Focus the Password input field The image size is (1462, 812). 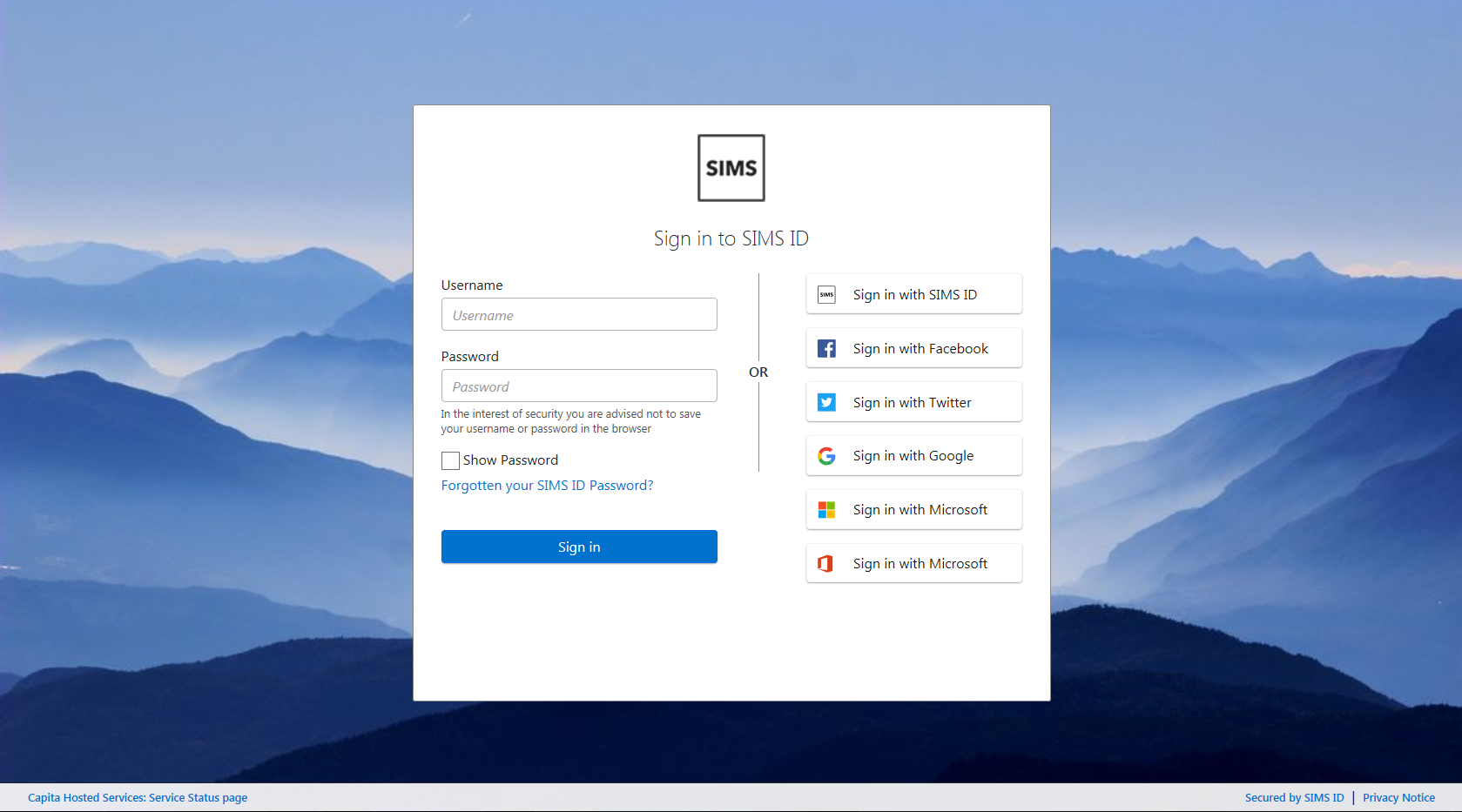579,386
